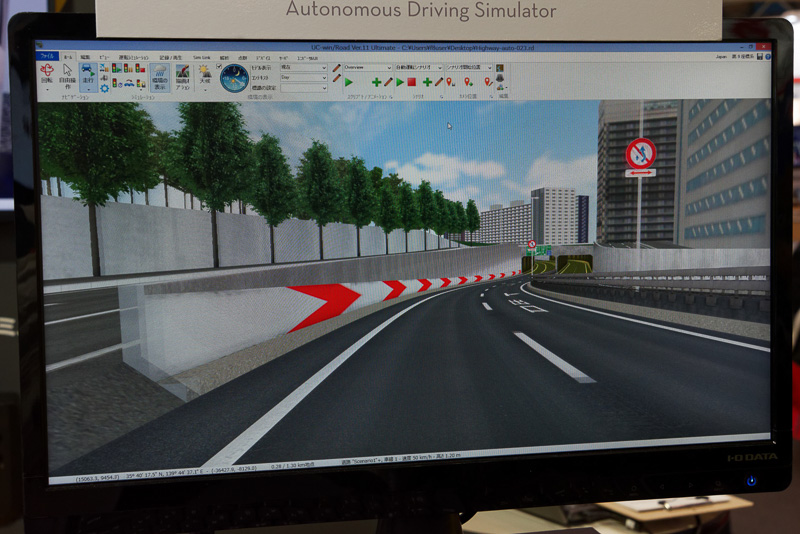Open the ファイル file tab
The image size is (800, 534).
point(47,56)
